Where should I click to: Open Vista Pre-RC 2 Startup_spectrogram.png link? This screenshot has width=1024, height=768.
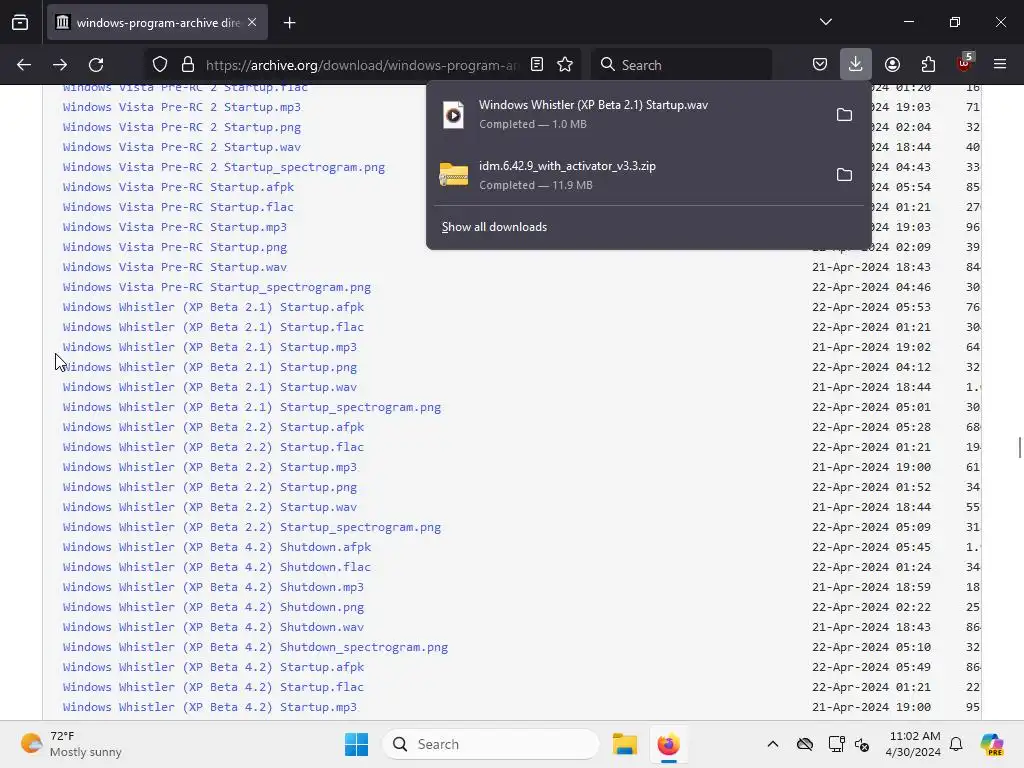pyautogui.click(x=224, y=167)
